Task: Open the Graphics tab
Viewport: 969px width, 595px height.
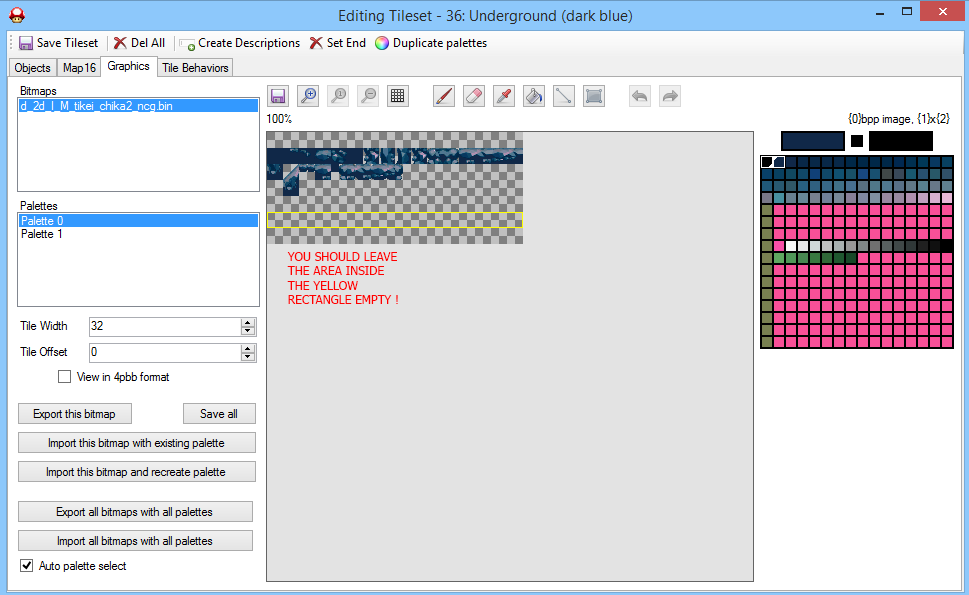Action: click(x=129, y=66)
